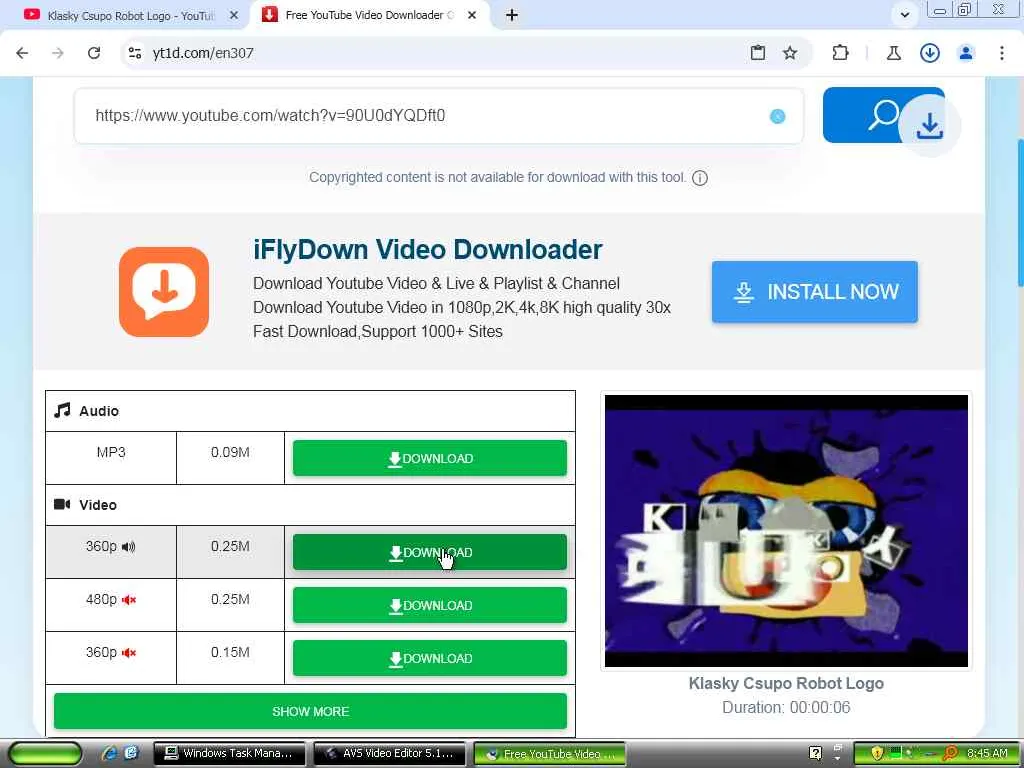Open the Chrome three-dot menu
The height and width of the screenshot is (768, 1024).
1002,53
